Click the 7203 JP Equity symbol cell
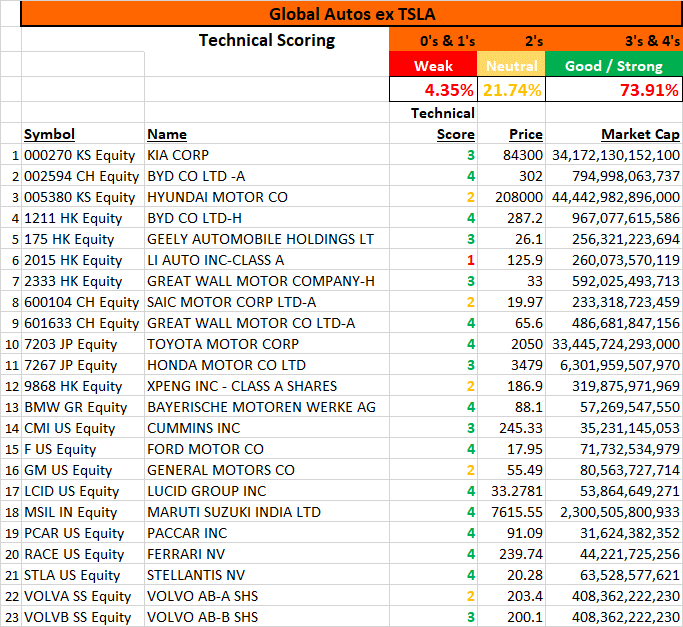 (x=83, y=344)
